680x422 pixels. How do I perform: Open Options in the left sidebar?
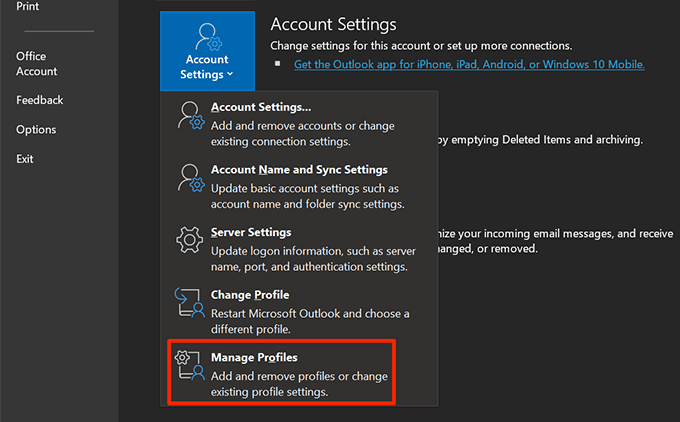(36, 129)
